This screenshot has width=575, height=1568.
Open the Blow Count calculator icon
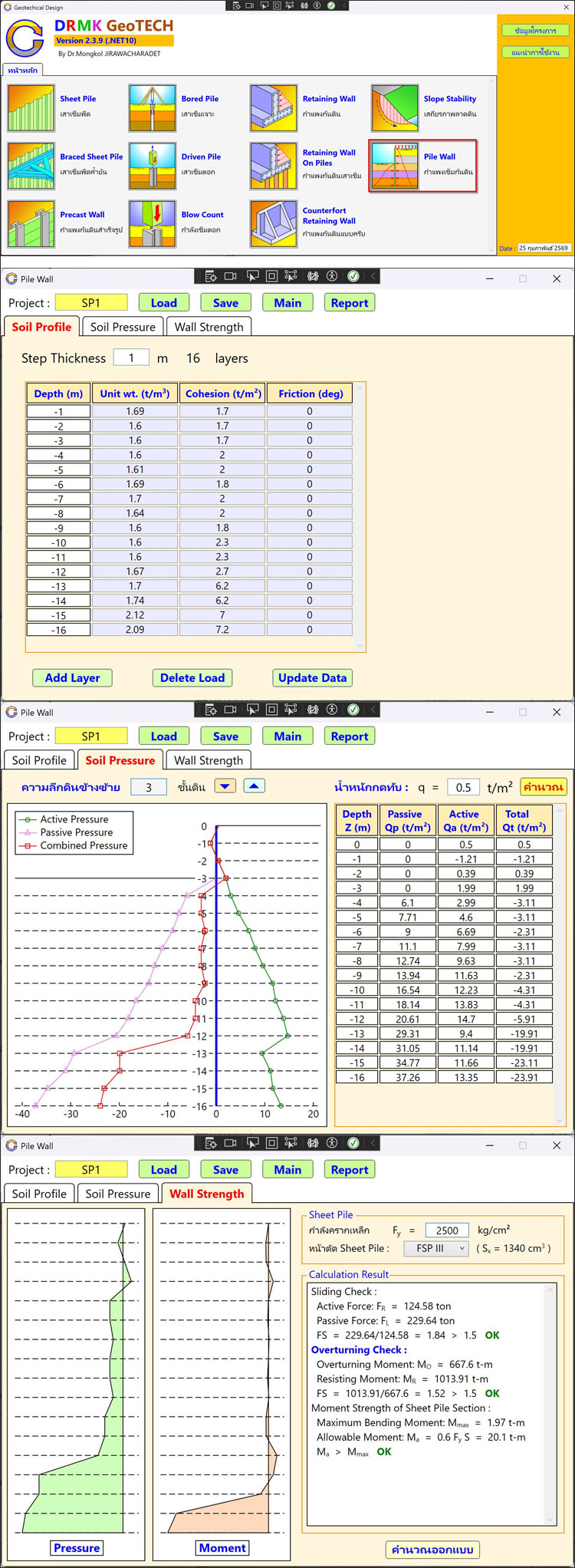pyautogui.click(x=153, y=223)
